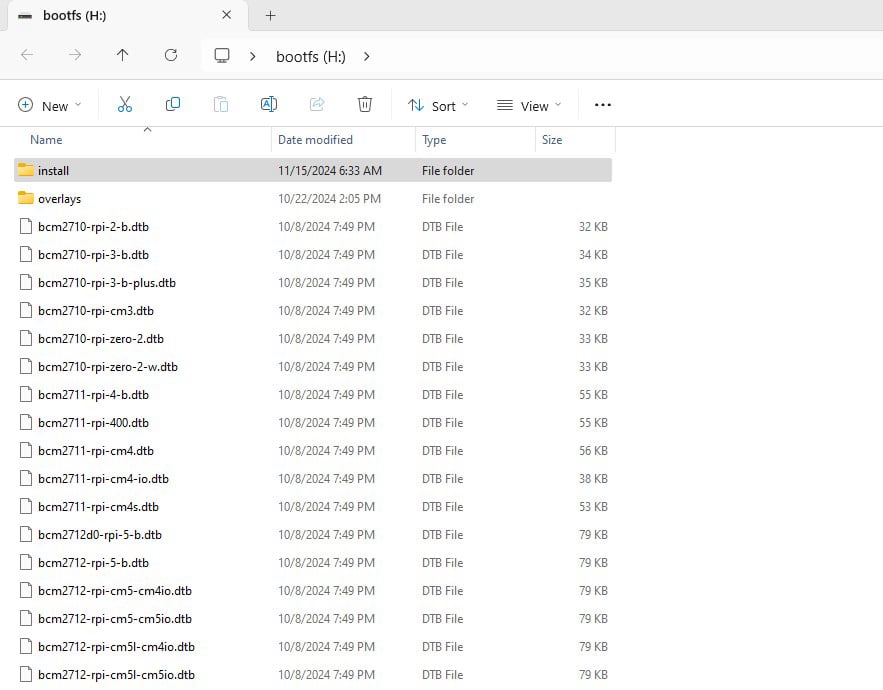Cut the selected item using the scissors icon
Screen dimensions: 883x690
[x=124, y=104]
